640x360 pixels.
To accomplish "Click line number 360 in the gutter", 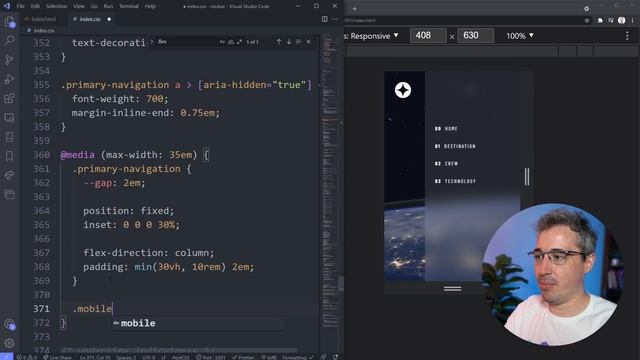I will click(41, 155).
